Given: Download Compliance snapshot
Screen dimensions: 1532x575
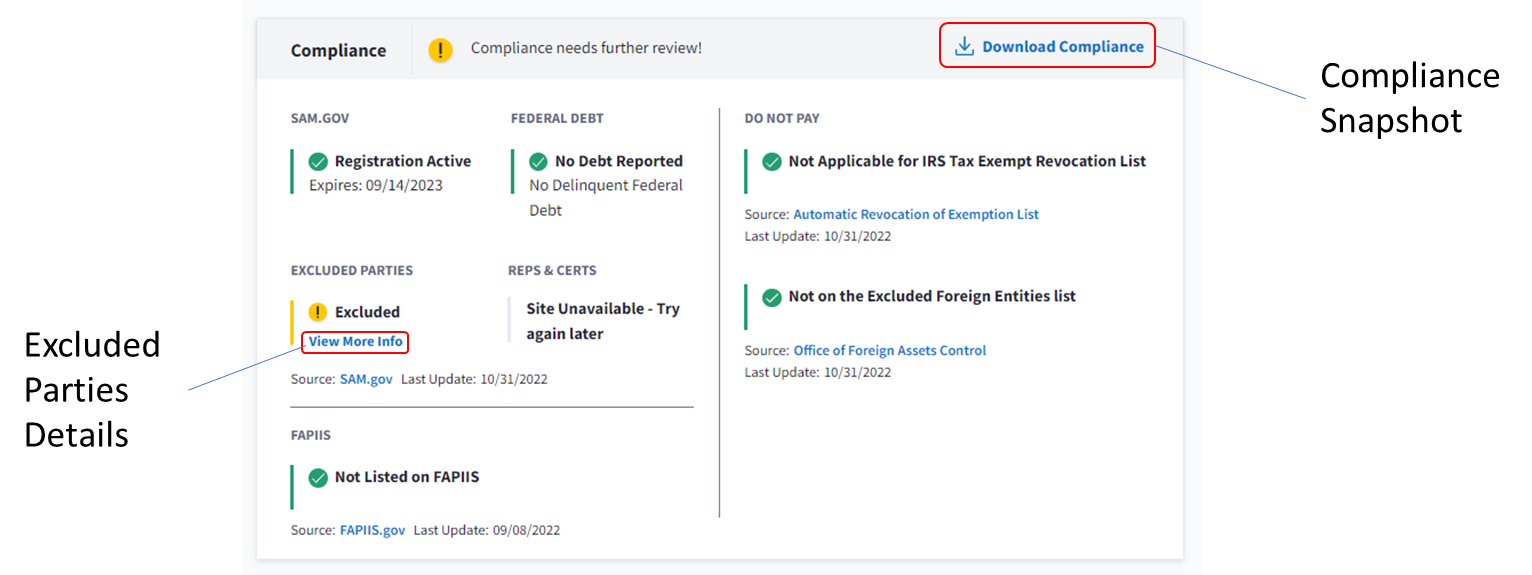Looking at the screenshot, I should pos(1062,47).
